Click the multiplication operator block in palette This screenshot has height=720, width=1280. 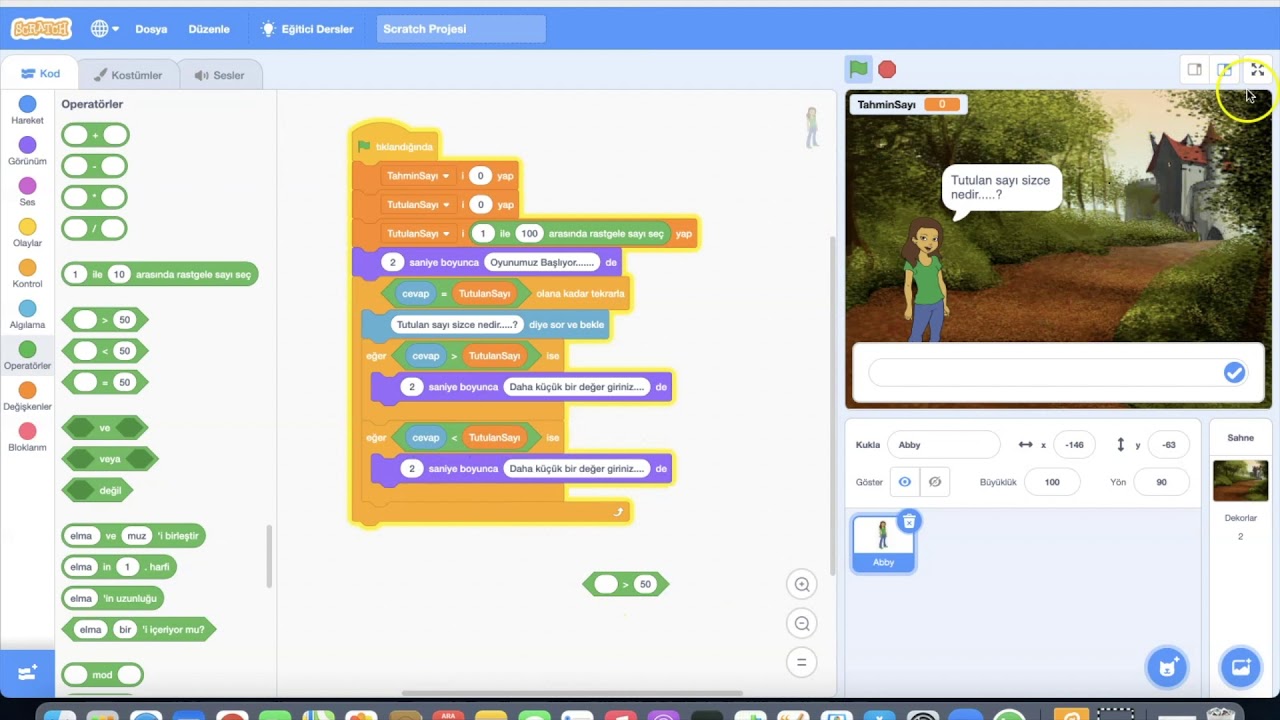pyautogui.click(x=95, y=197)
